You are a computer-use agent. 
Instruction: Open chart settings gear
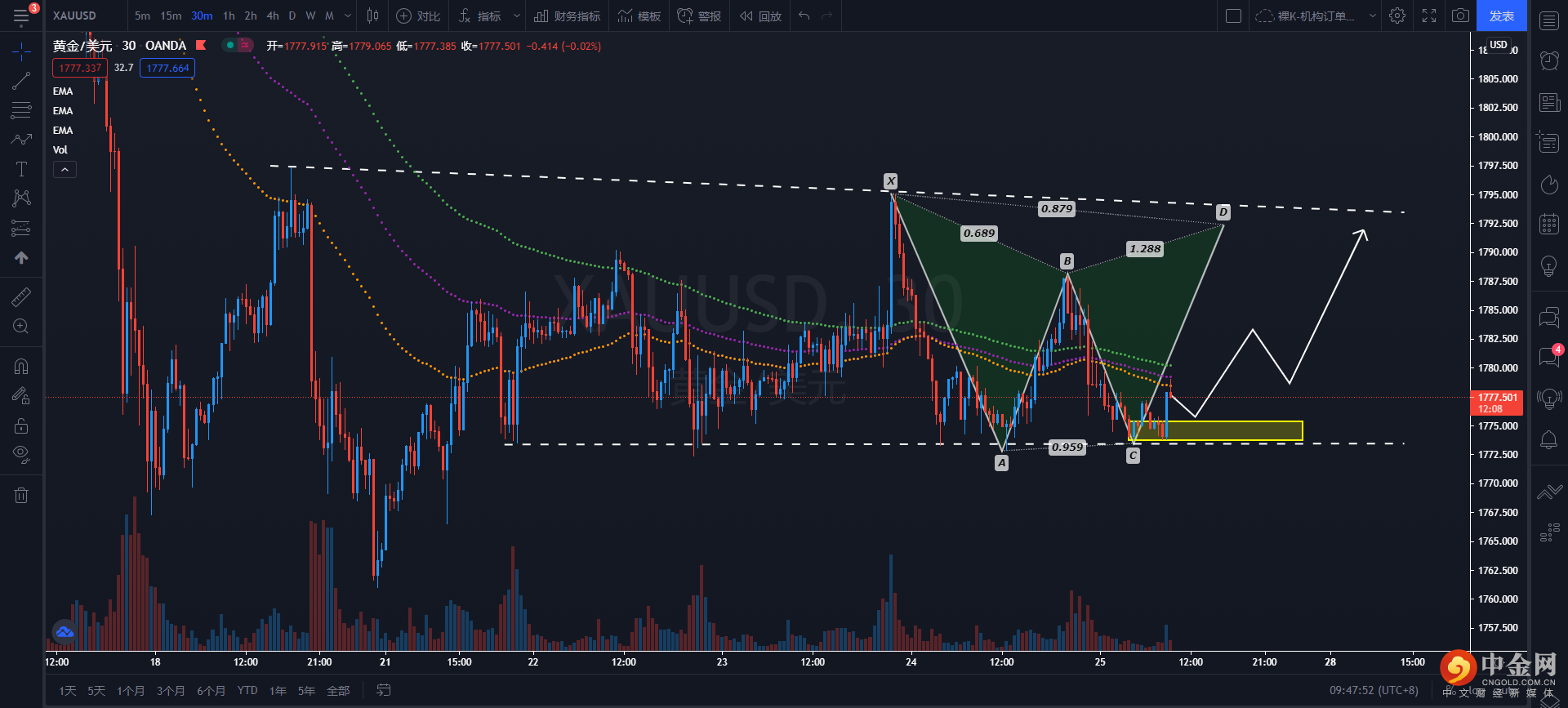(x=1397, y=16)
